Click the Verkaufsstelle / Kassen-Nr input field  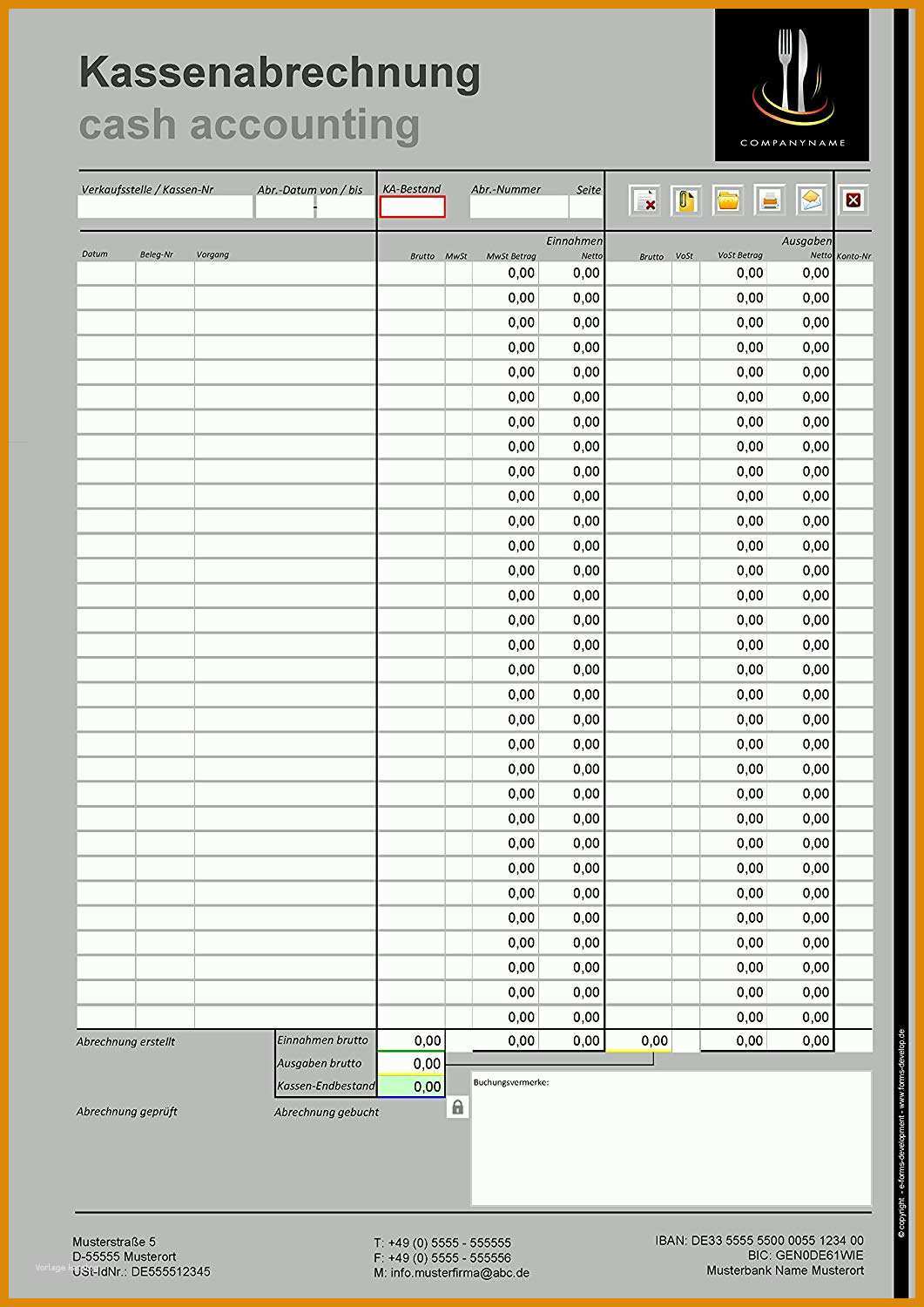[165, 207]
